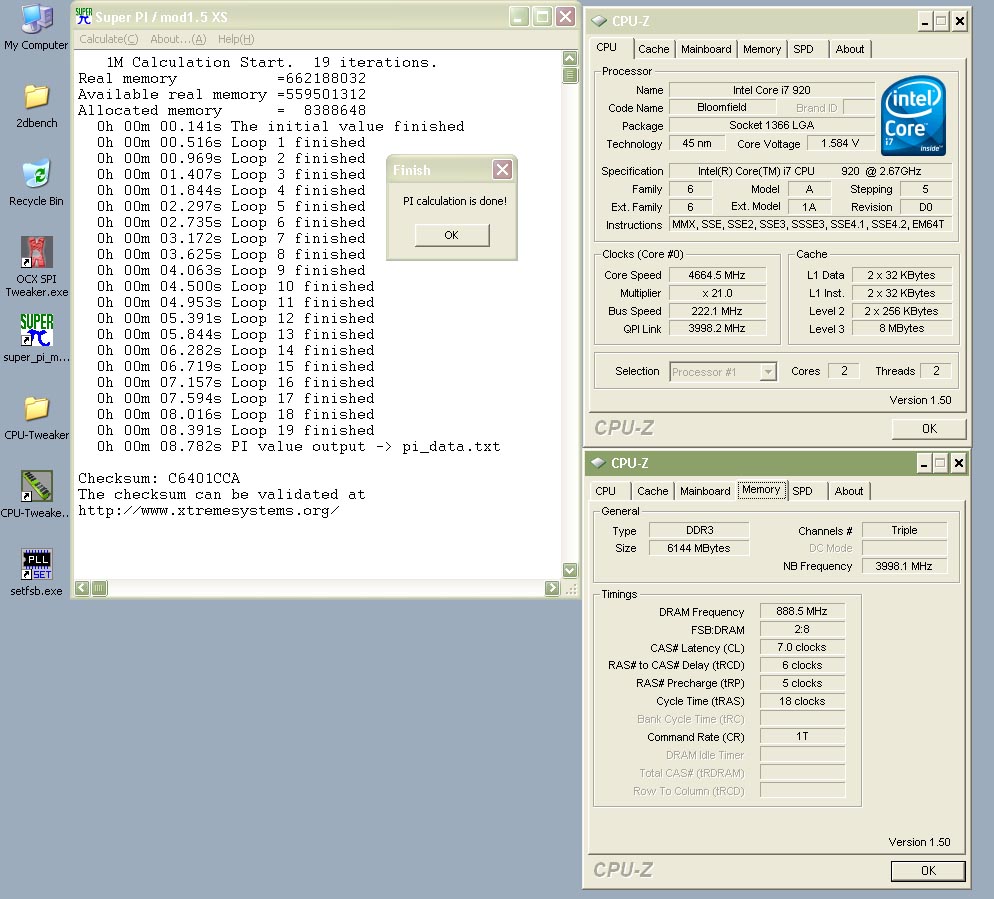The height and width of the screenshot is (899, 994).
Task: Minimize the Super PI window
Action: (519, 16)
